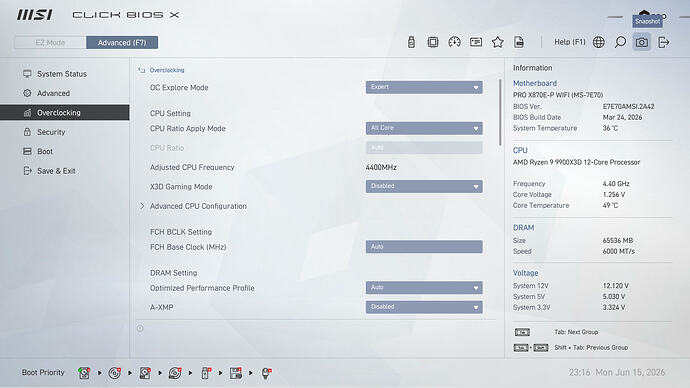The image size is (690, 388).
Task: Take a Snapshot with camera icon
Action: [x=642, y=42]
